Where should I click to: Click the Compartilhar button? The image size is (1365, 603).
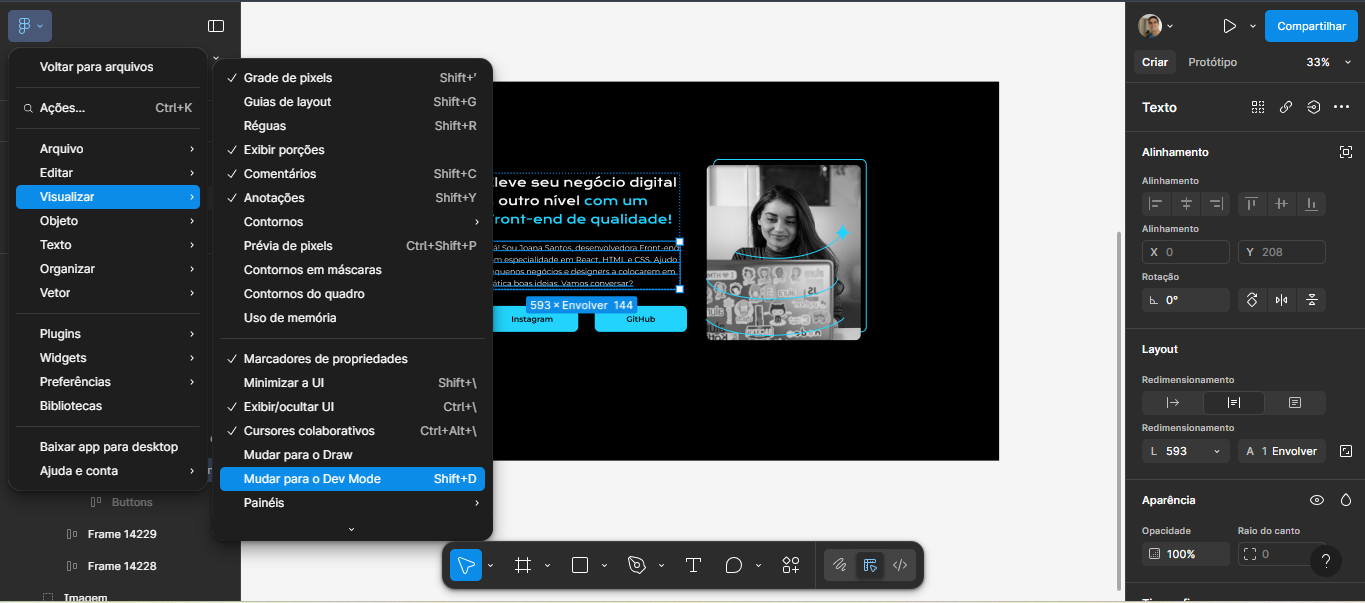click(1311, 26)
